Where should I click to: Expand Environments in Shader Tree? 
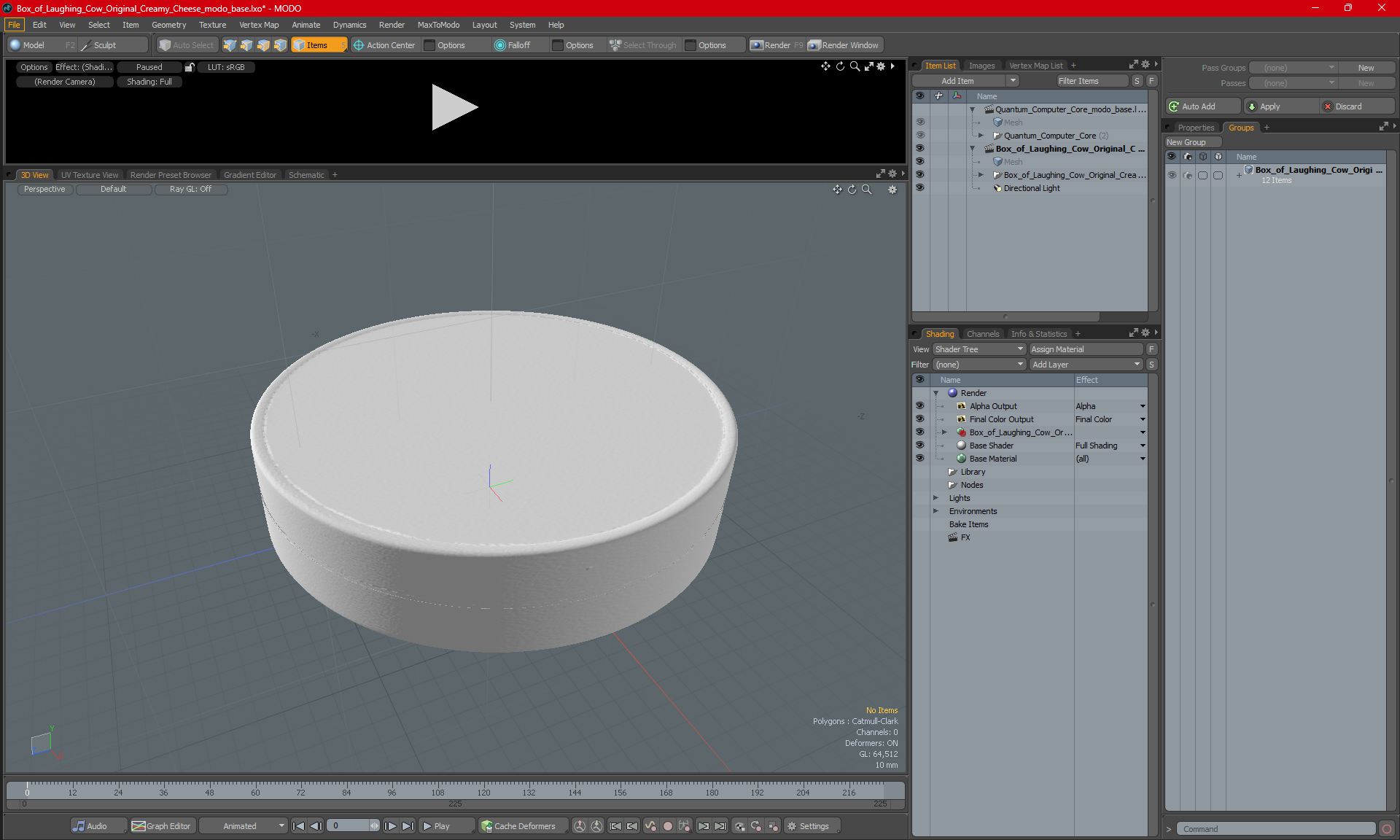tap(936, 511)
